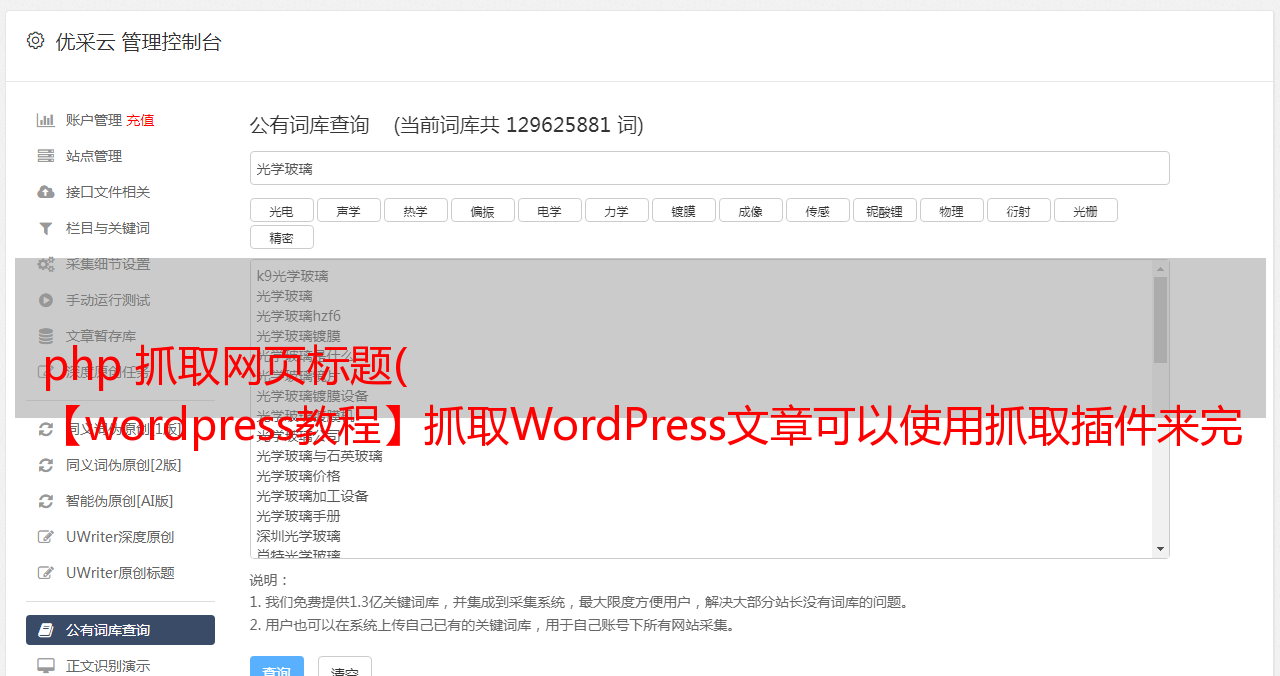Click the 衍射 tag button

[1018, 211]
